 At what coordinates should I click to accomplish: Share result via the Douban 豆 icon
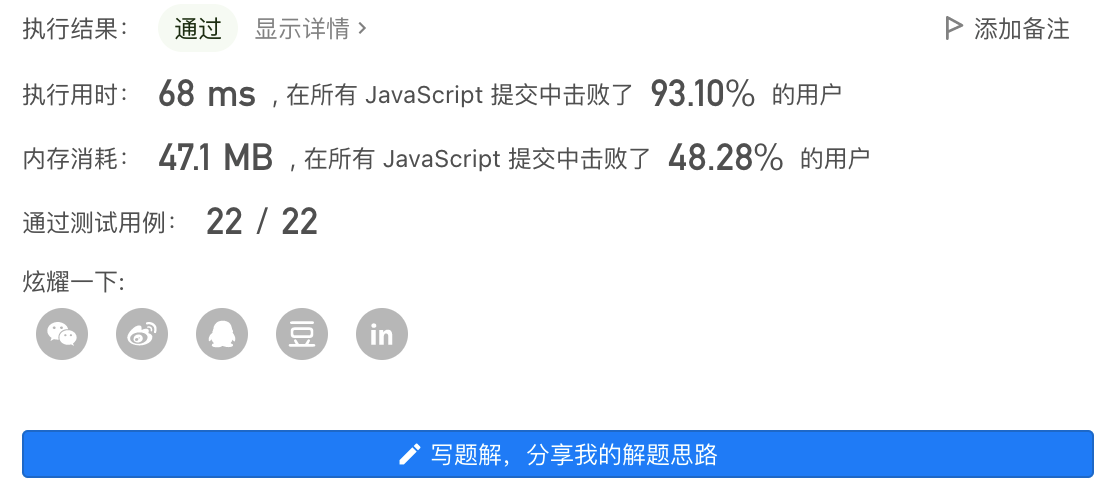[x=302, y=334]
